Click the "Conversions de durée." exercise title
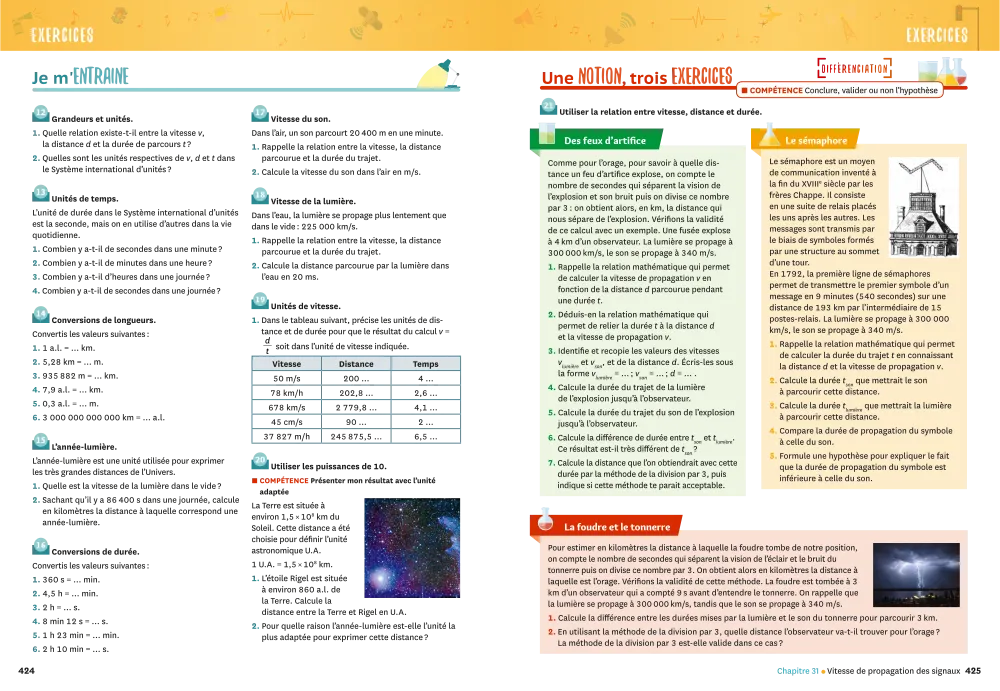The height and width of the screenshot is (691, 1000). coord(95,552)
